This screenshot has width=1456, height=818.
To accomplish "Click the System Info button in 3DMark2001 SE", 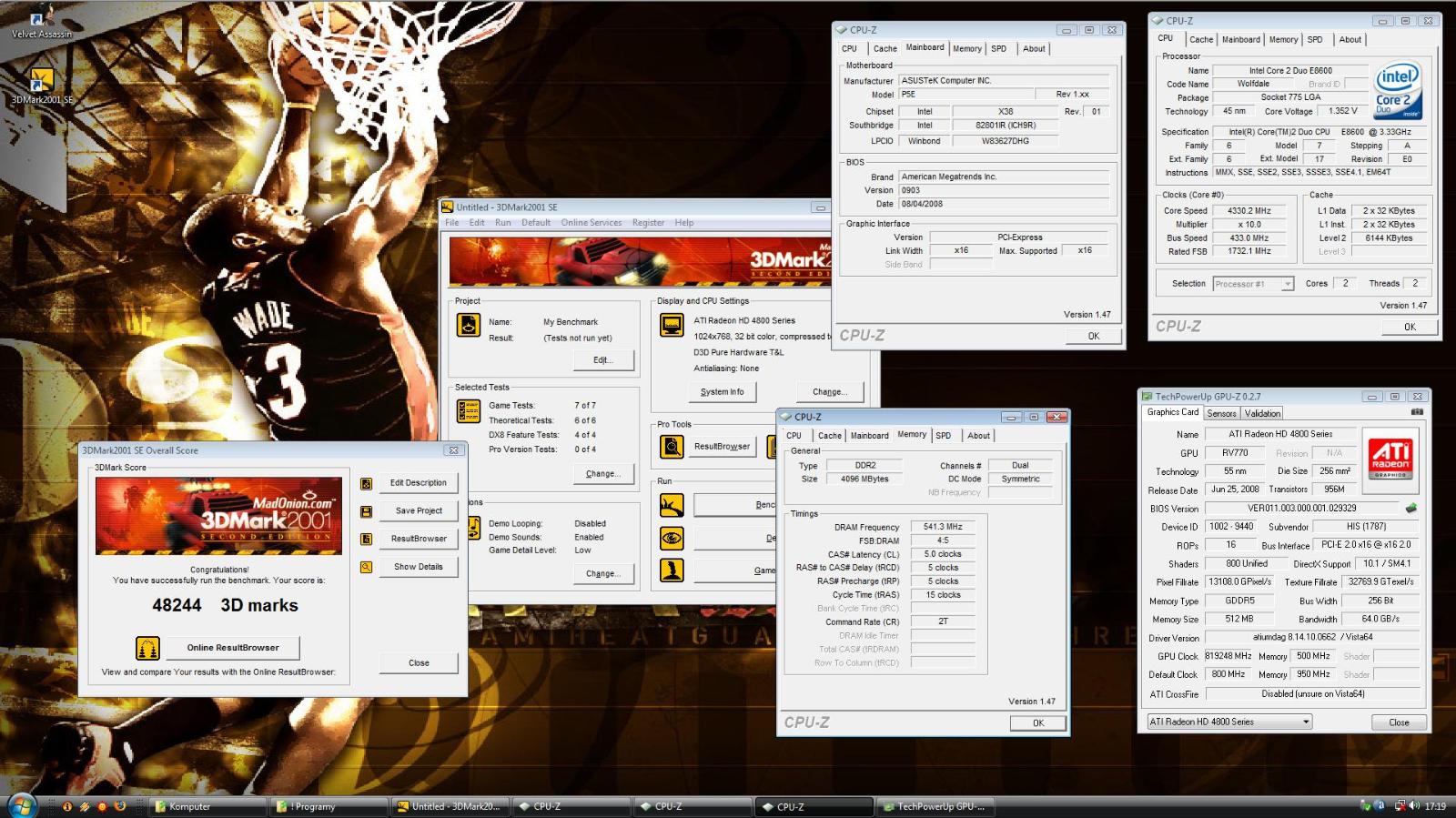I will click(x=723, y=392).
